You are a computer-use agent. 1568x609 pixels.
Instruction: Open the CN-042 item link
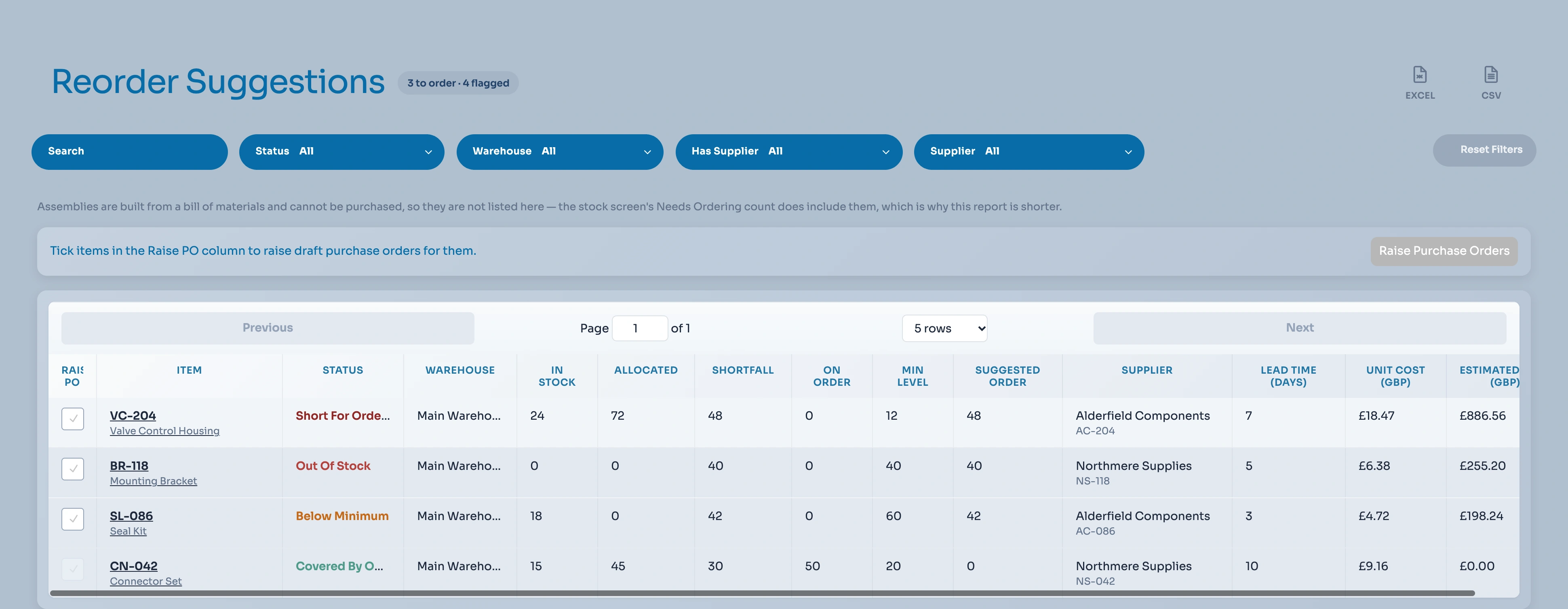coord(133,566)
